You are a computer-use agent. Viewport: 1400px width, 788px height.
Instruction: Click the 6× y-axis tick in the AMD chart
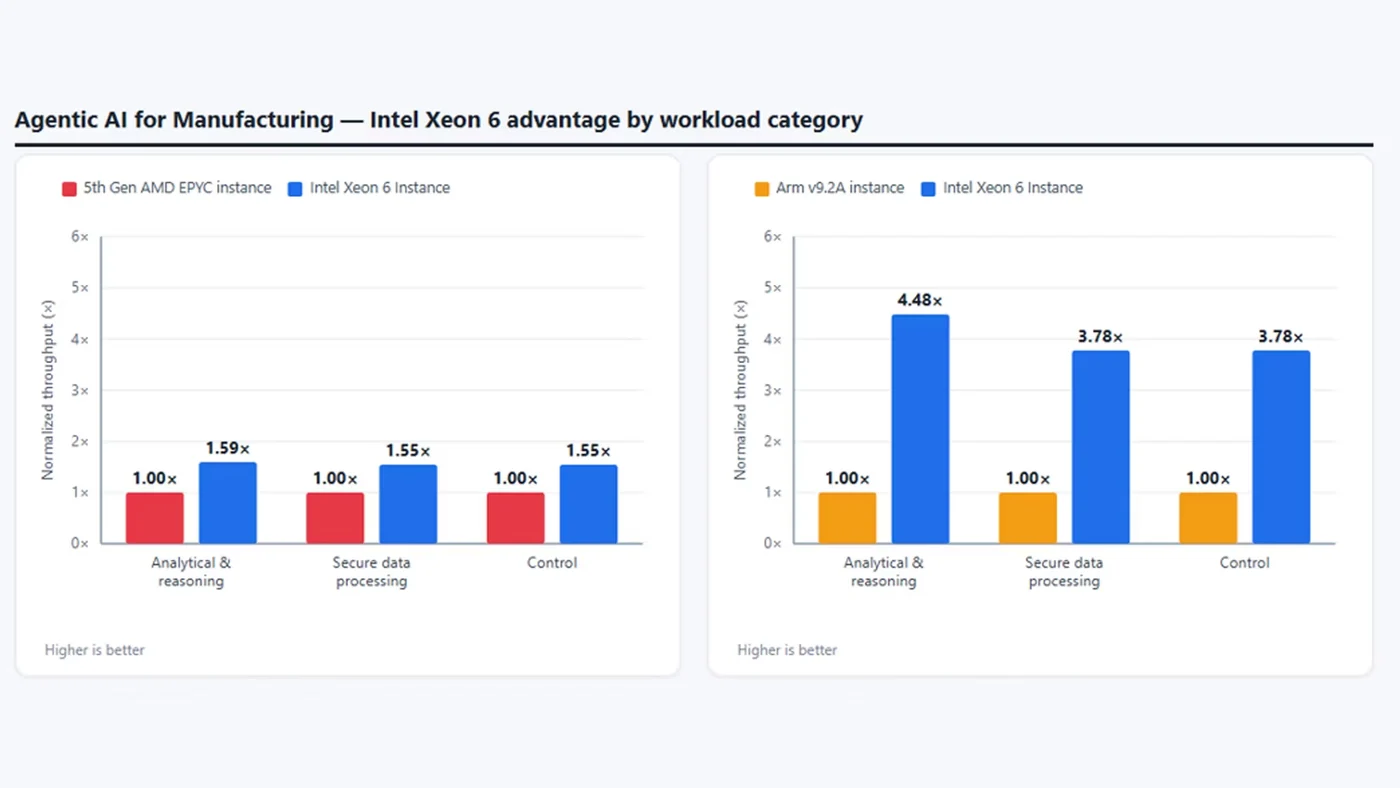tap(80, 237)
